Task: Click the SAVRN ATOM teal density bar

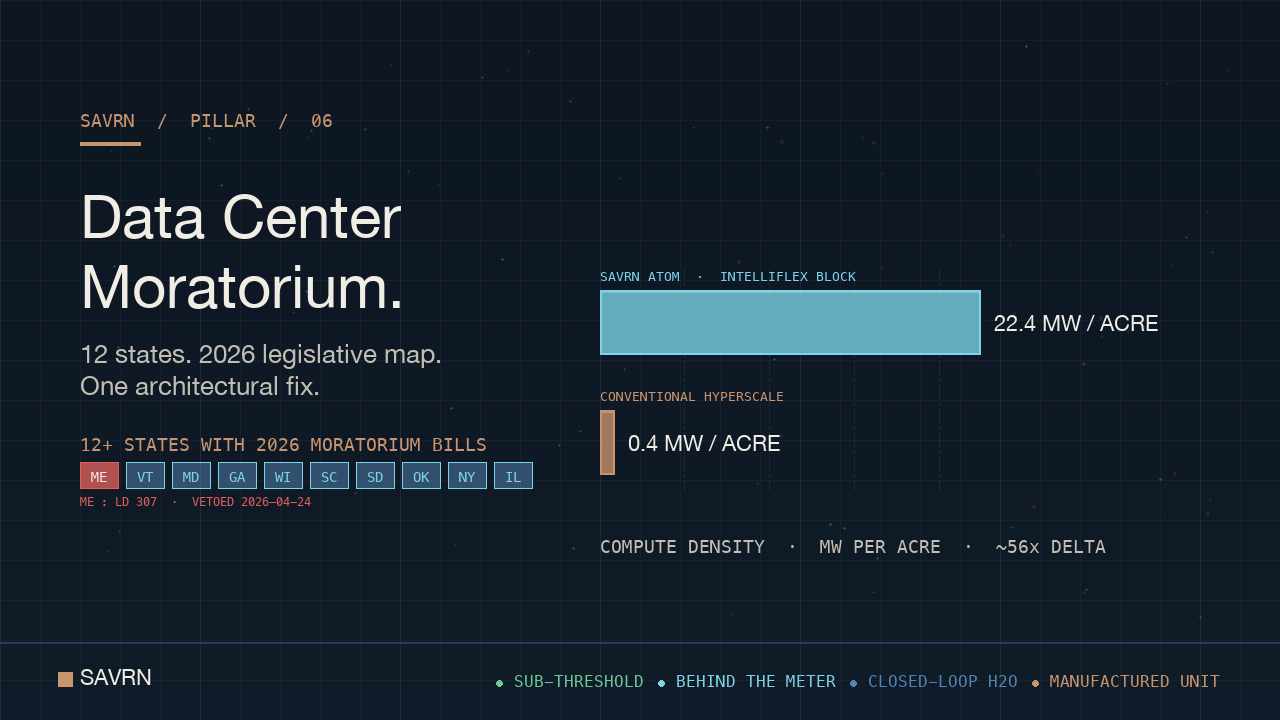Action: coord(790,323)
